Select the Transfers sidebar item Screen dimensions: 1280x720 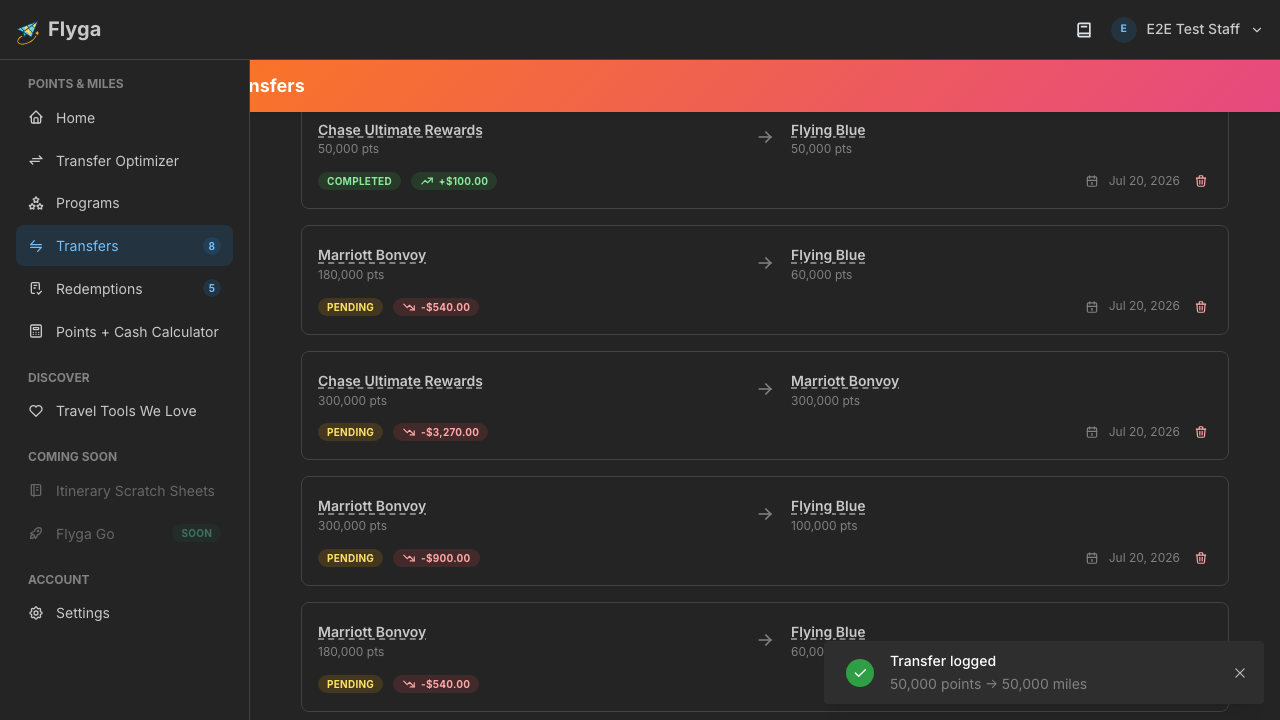(124, 246)
